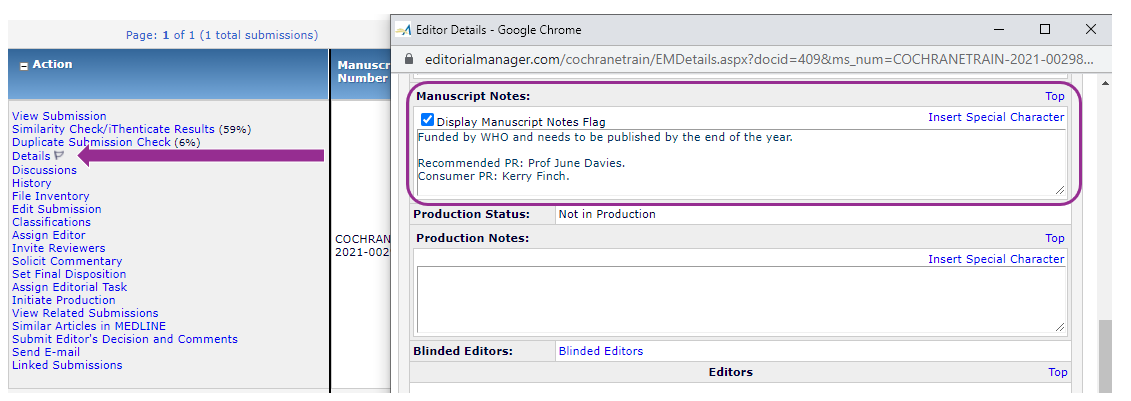Maximize the Editor Details window

[x=1045, y=30]
